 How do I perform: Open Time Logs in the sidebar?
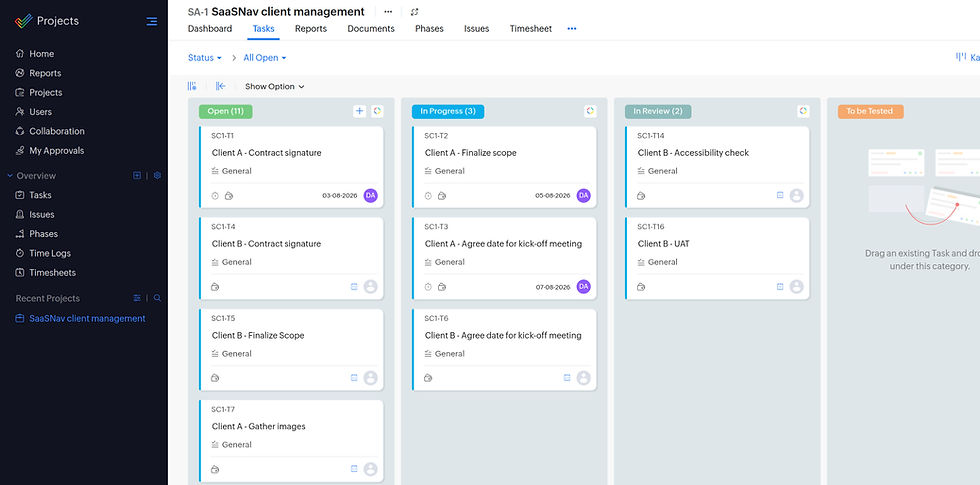pyautogui.click(x=49, y=253)
